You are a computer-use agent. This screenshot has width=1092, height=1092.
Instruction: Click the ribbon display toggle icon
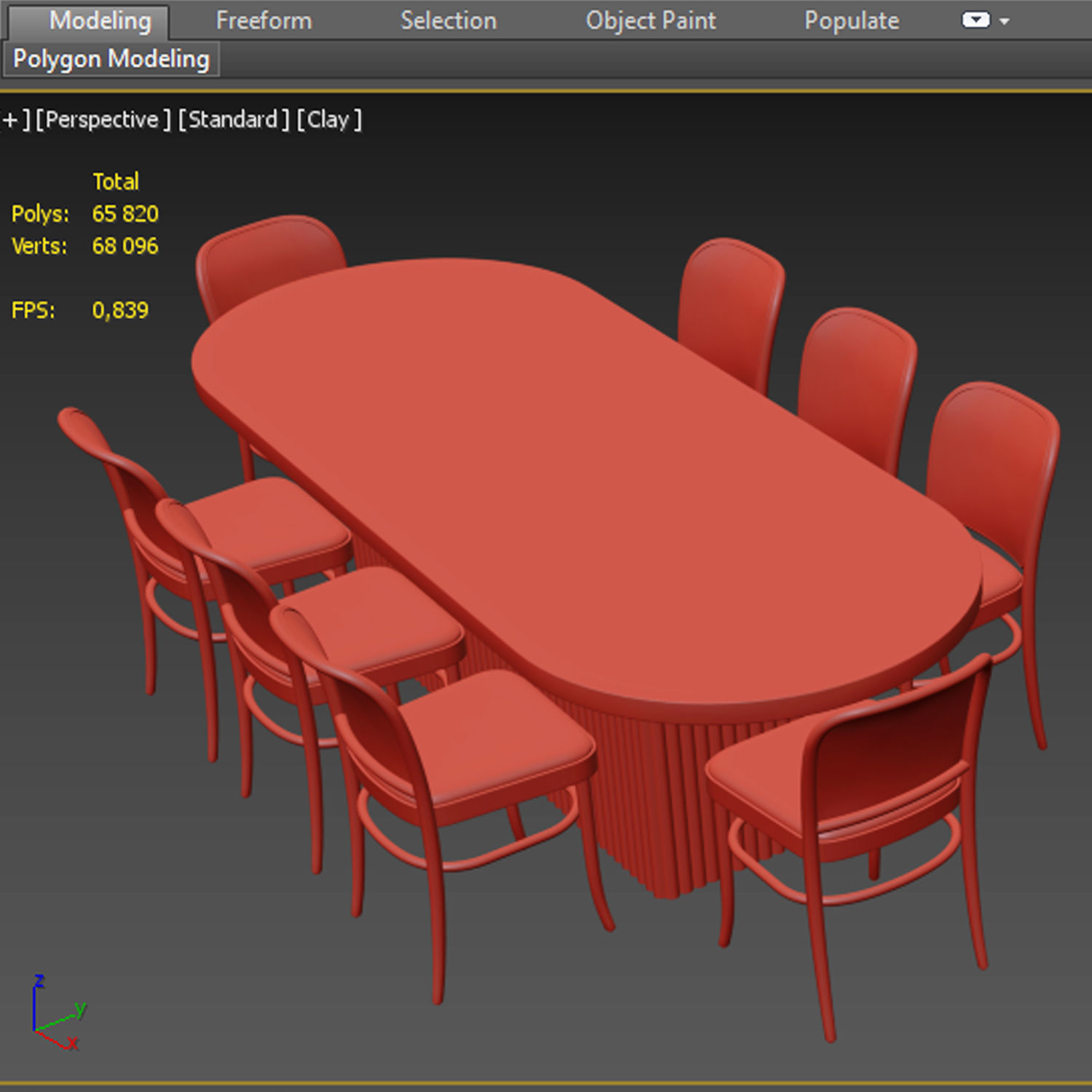click(x=976, y=20)
